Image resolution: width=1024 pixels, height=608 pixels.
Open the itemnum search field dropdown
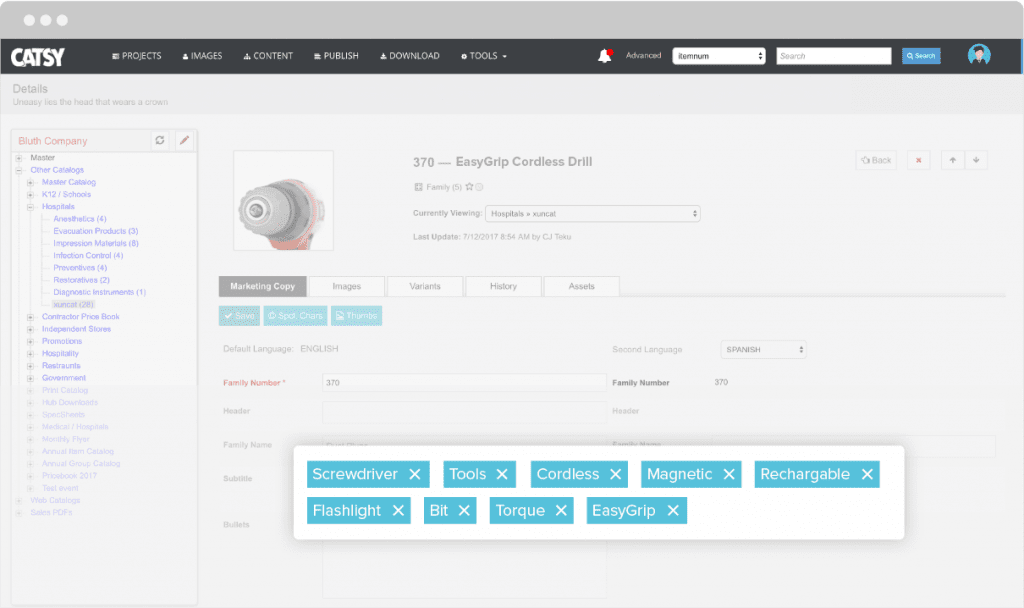(x=718, y=56)
